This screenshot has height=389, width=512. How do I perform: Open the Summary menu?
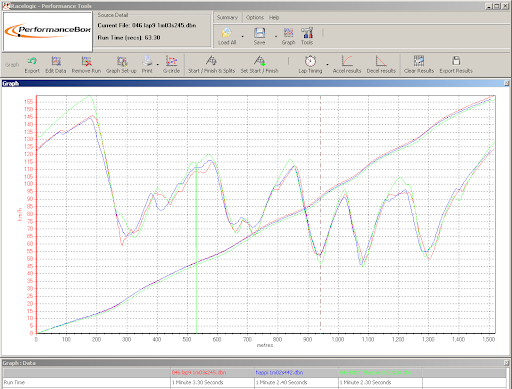click(227, 17)
